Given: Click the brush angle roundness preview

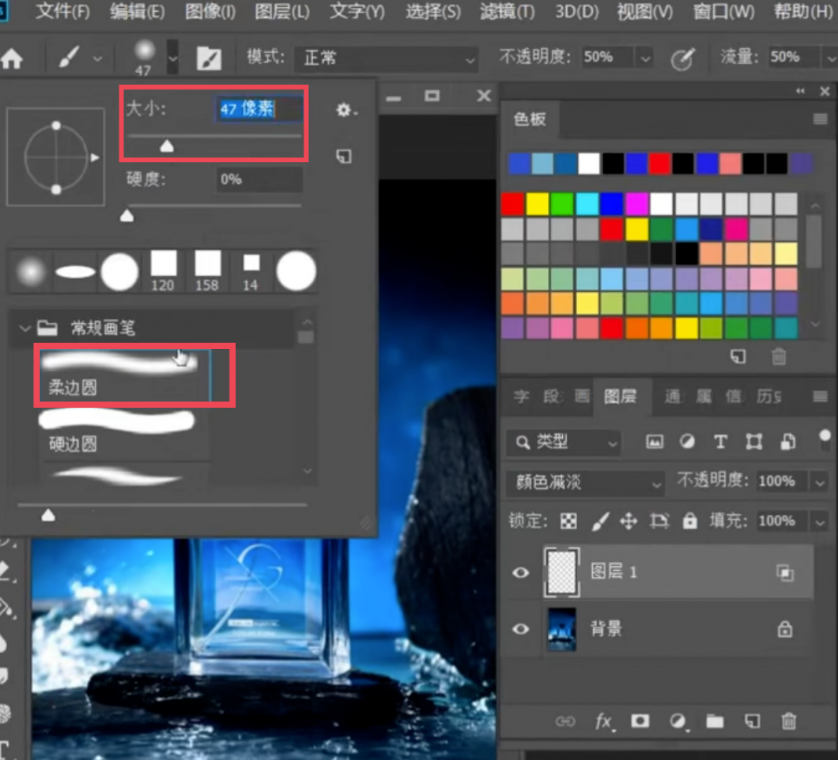Looking at the screenshot, I should click(x=56, y=157).
